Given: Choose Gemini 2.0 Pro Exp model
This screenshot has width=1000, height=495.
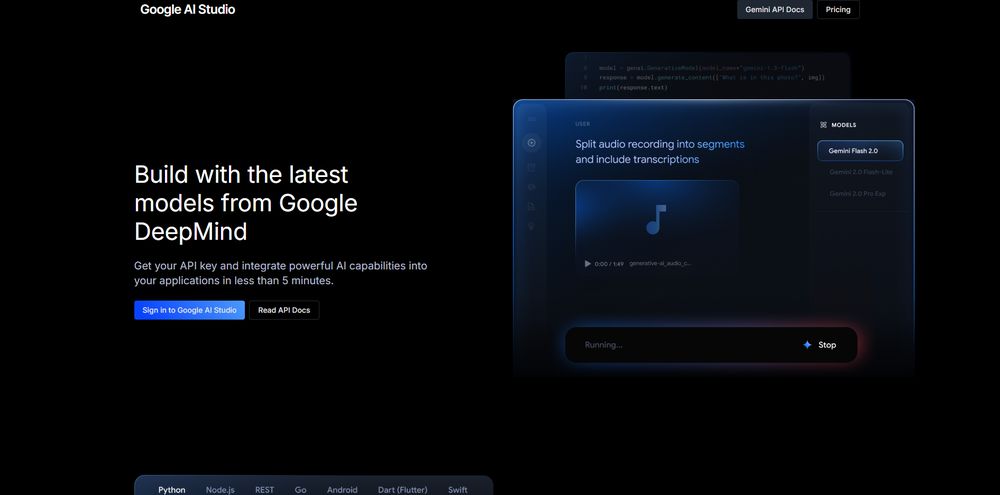Looking at the screenshot, I should tap(857, 193).
